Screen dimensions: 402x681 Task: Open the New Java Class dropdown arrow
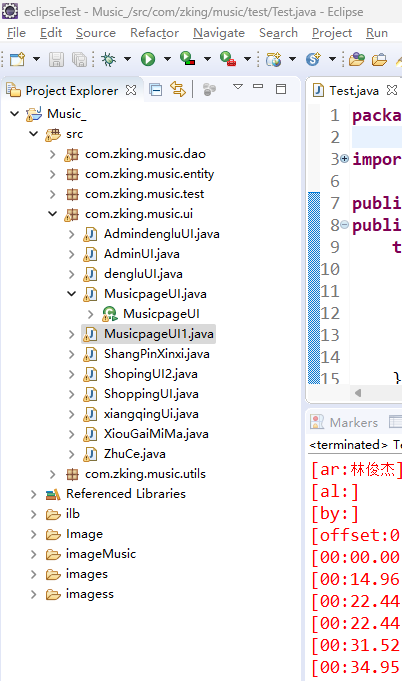point(332,59)
